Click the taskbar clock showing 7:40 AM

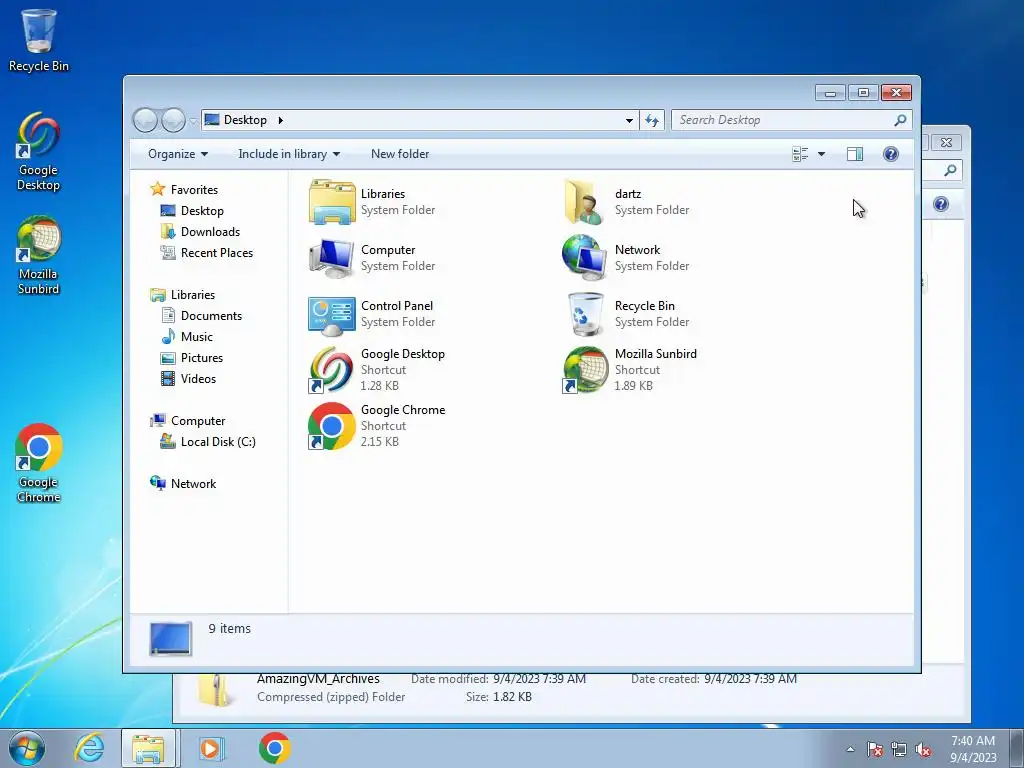click(973, 749)
